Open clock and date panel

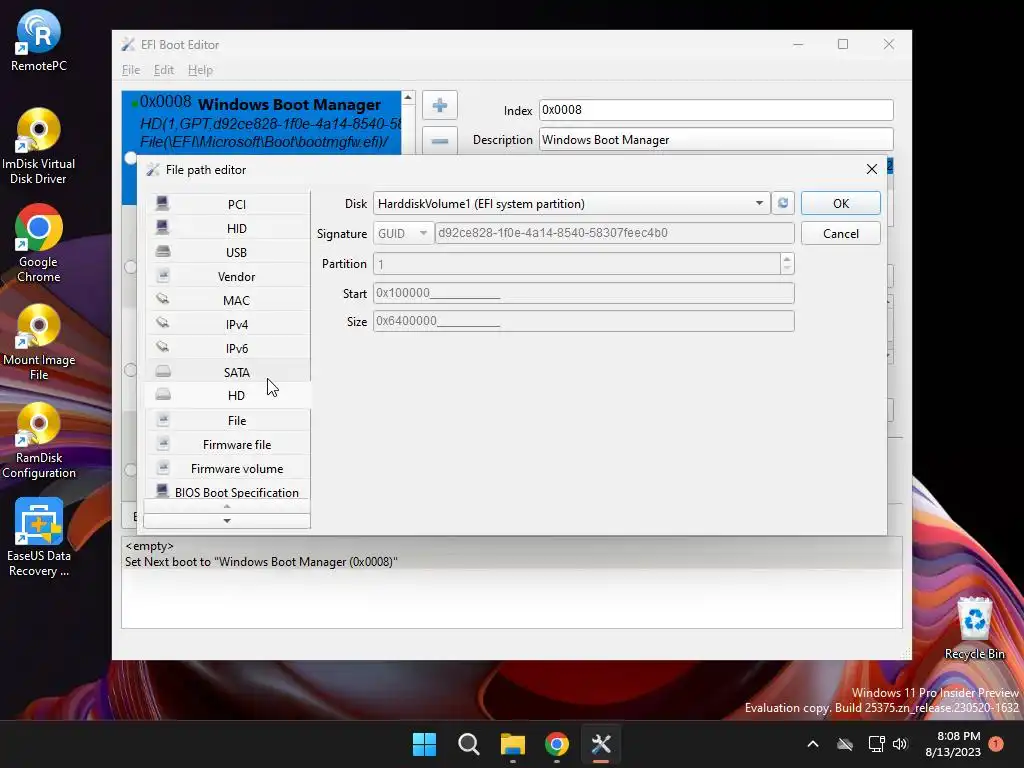952,744
